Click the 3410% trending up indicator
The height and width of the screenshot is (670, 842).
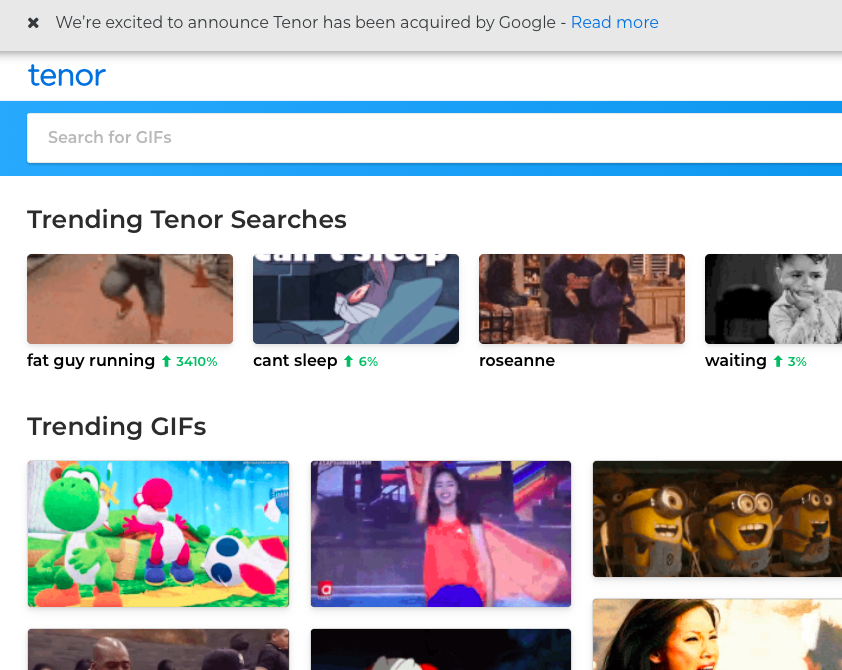(x=190, y=362)
